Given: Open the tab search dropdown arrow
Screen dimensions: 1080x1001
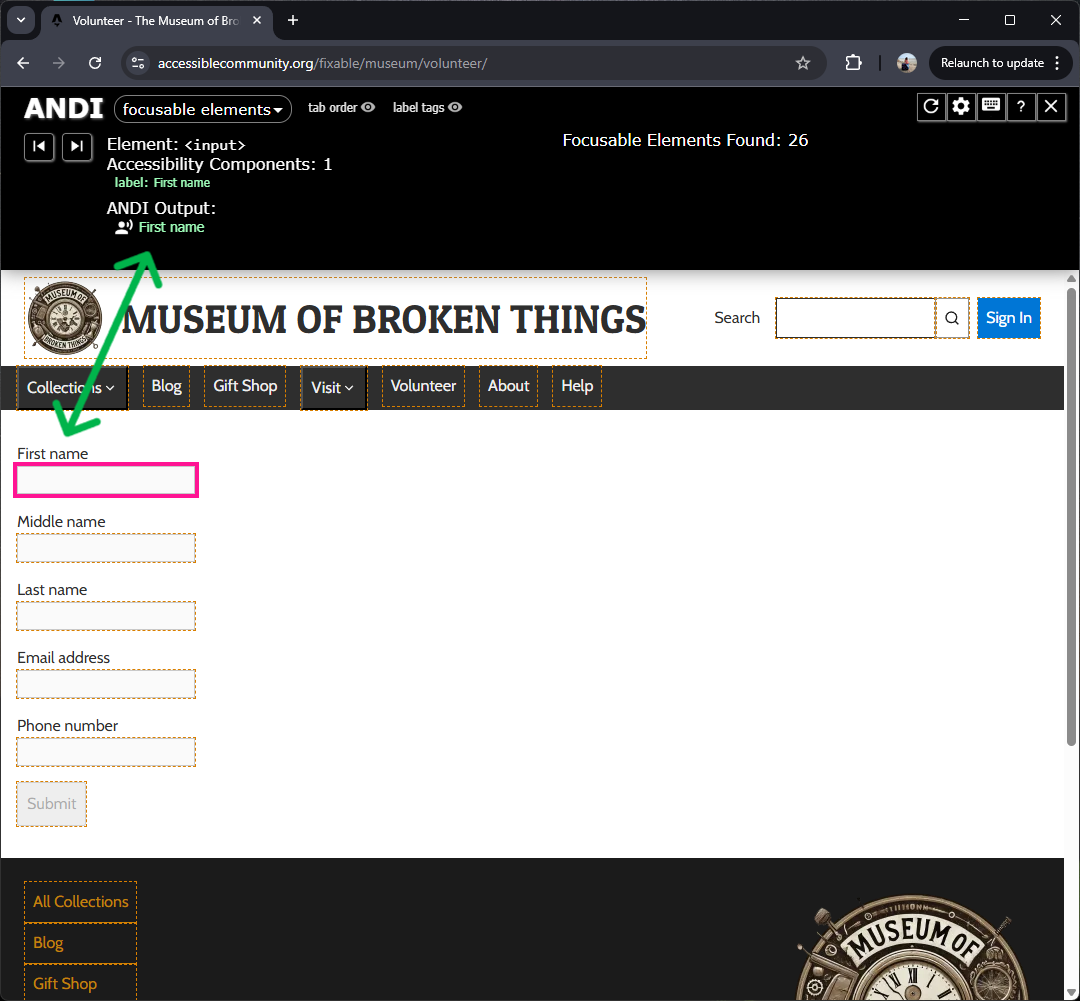Looking at the screenshot, I should click(21, 20).
